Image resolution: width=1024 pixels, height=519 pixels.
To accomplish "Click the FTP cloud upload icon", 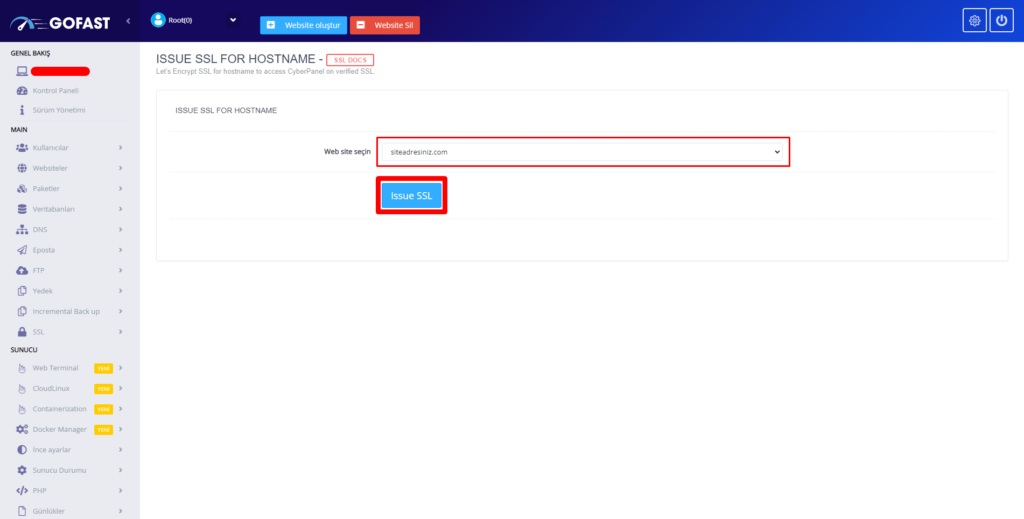I will pyautogui.click(x=22, y=270).
